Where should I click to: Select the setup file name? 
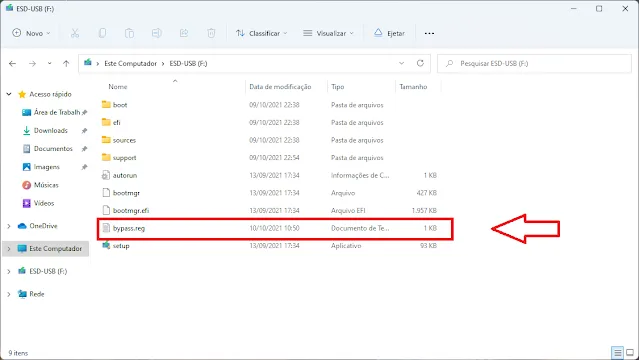(121, 246)
